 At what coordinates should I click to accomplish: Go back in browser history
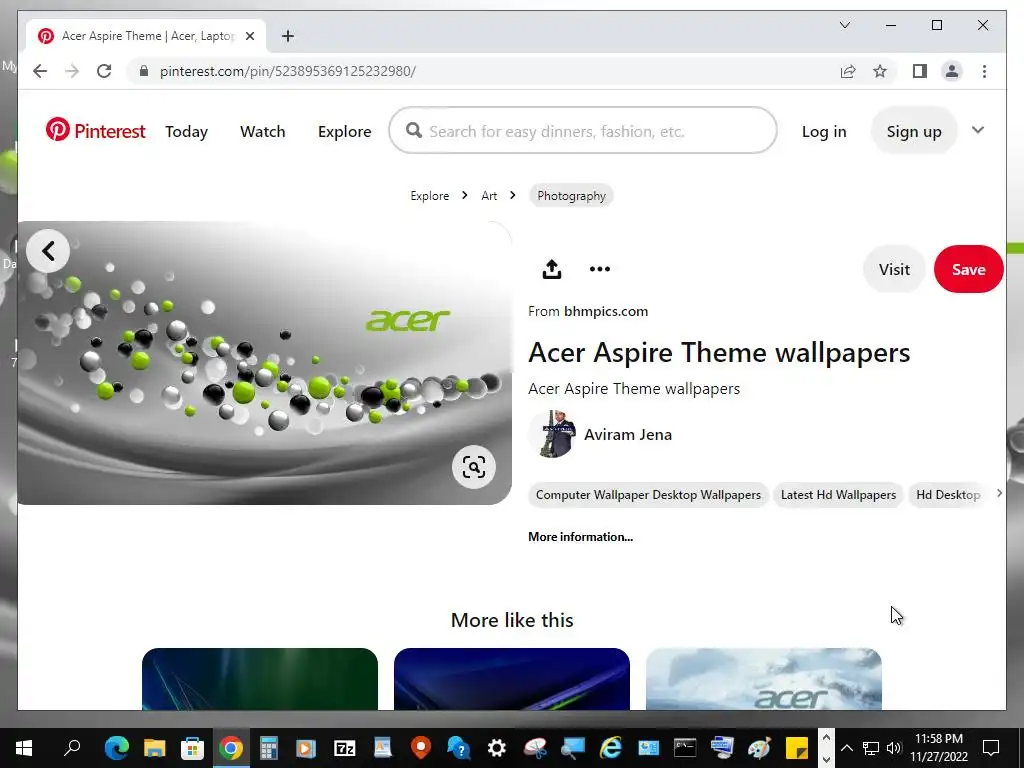pos(40,71)
